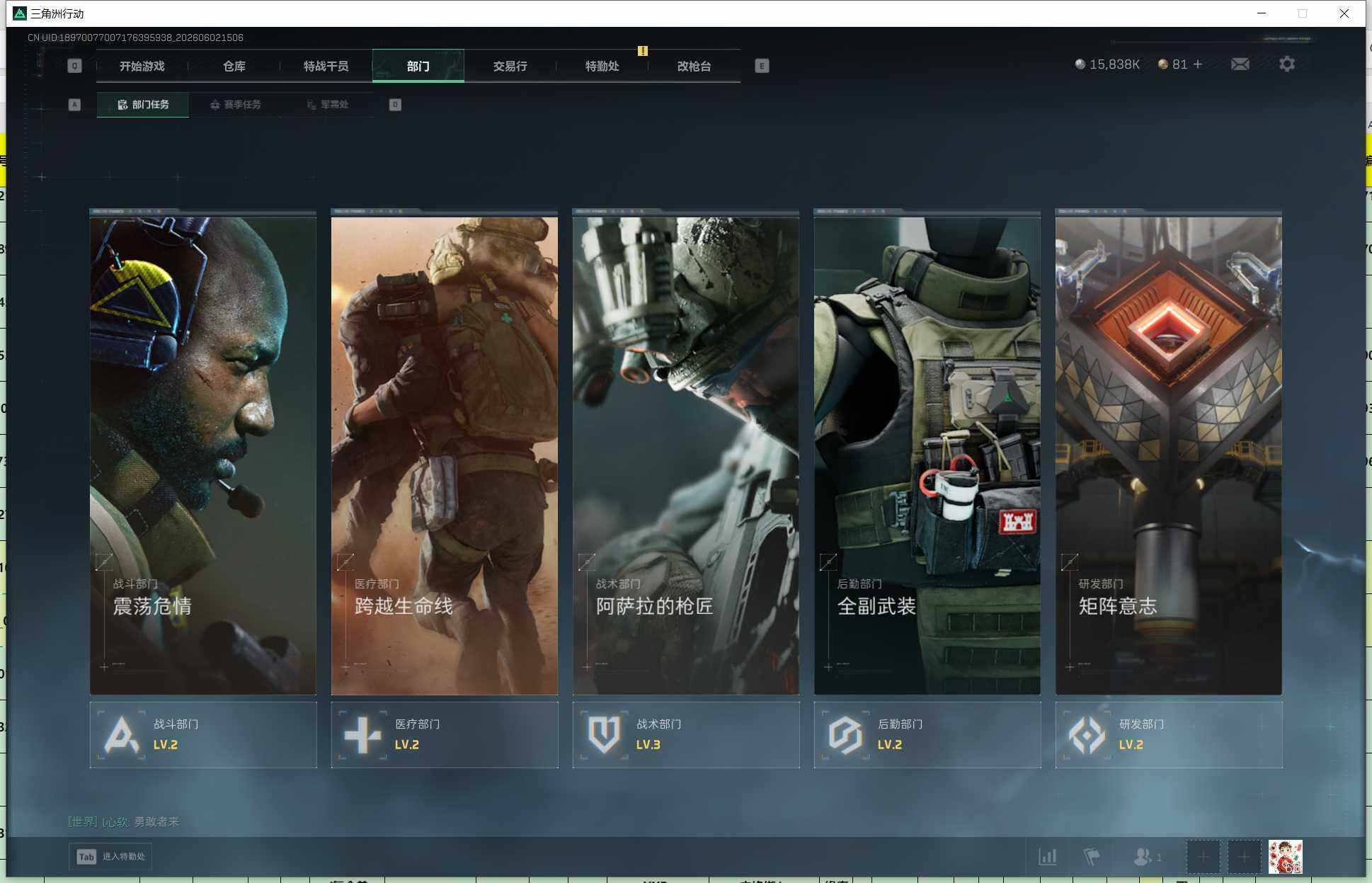Switch to the 特战干员 tab
The width and height of the screenshot is (1372, 883).
pyautogui.click(x=326, y=66)
